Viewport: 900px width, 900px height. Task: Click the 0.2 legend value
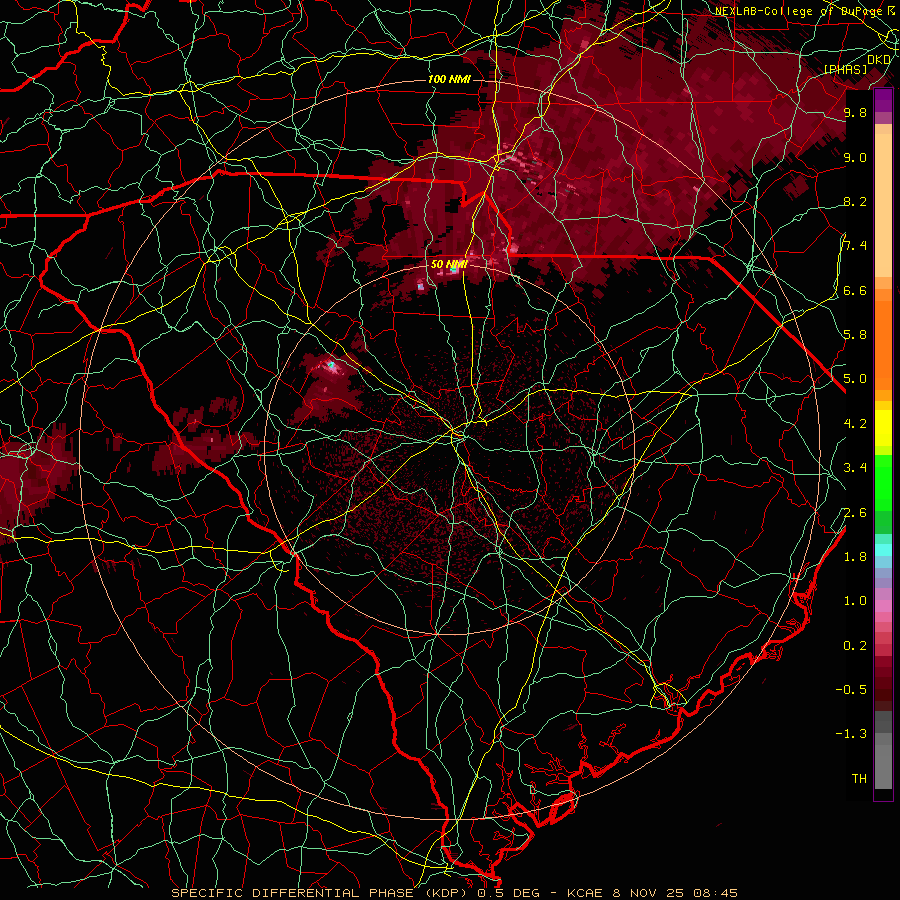[855, 645]
